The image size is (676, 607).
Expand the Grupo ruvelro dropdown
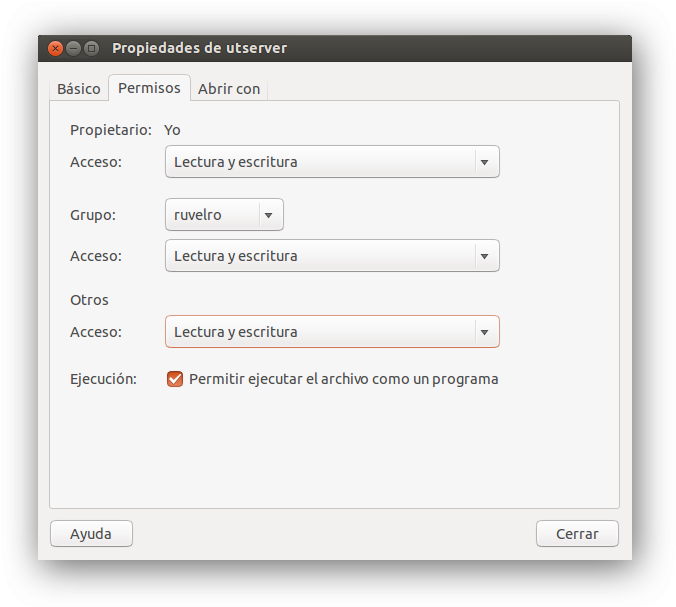pos(212,215)
